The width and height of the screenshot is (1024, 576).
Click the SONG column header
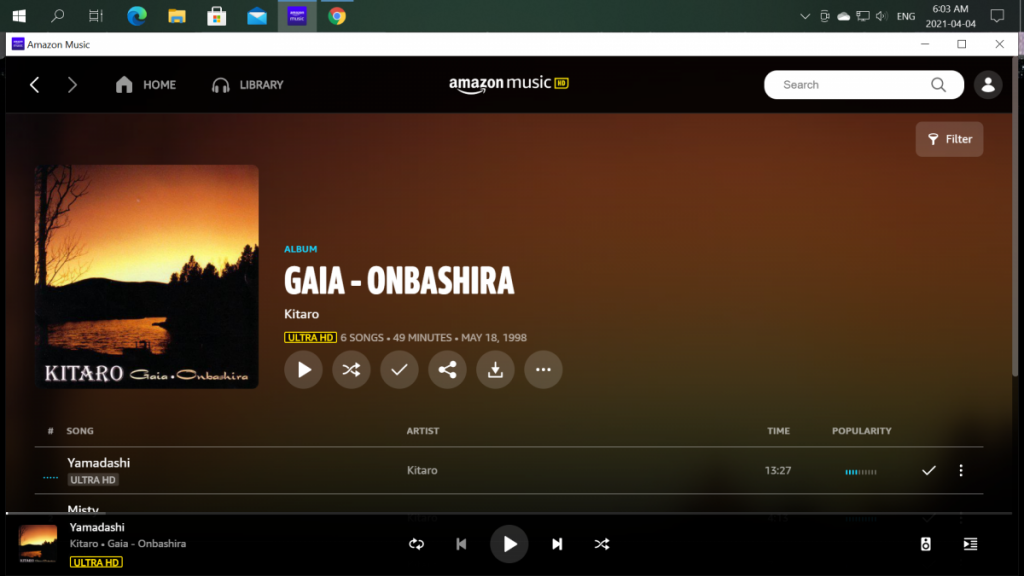pyautogui.click(x=80, y=431)
